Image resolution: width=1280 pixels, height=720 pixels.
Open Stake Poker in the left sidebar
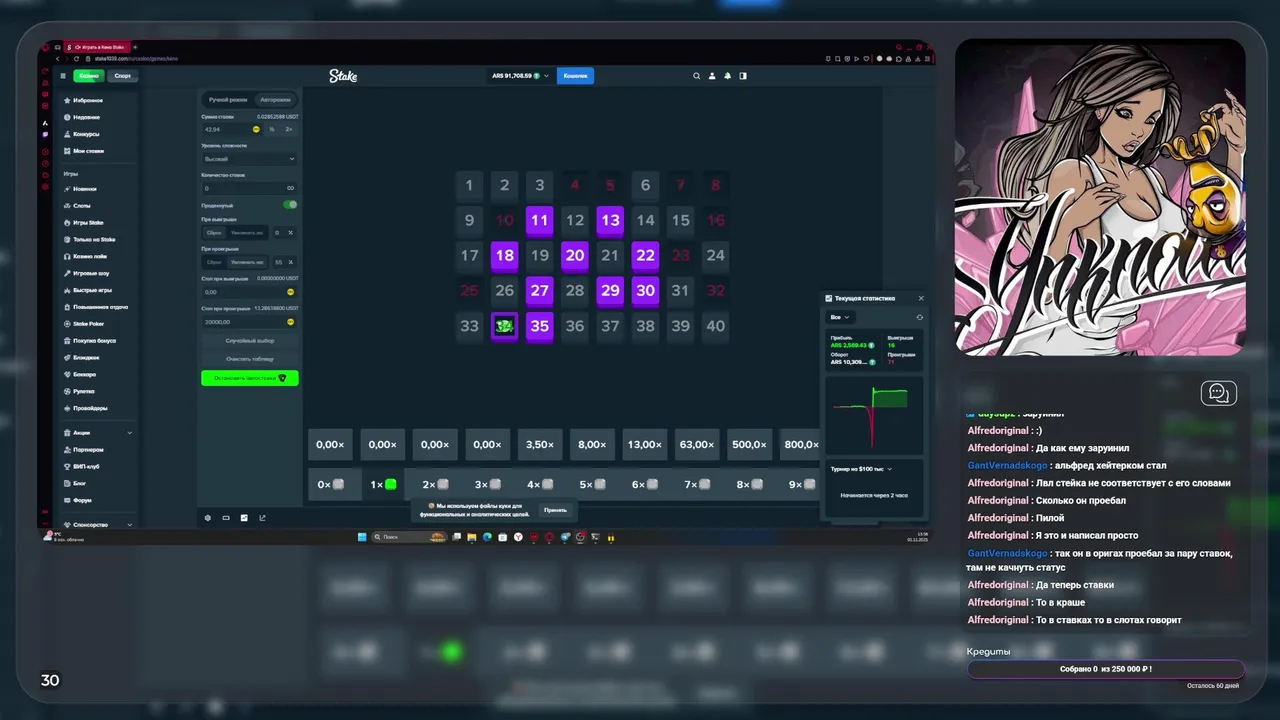click(x=88, y=324)
